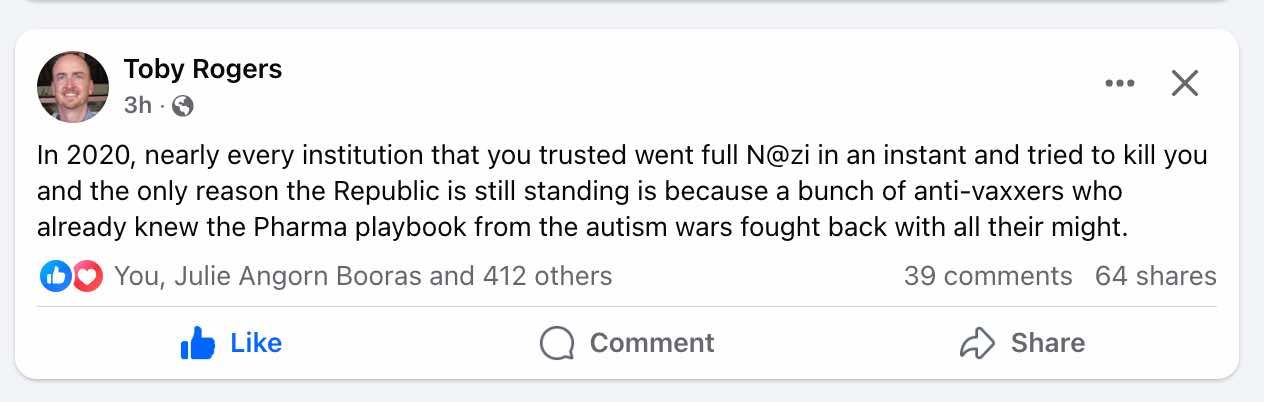Click the thumbs-up icon in the Like button
Viewport: 1264px width, 402px height.
198,344
